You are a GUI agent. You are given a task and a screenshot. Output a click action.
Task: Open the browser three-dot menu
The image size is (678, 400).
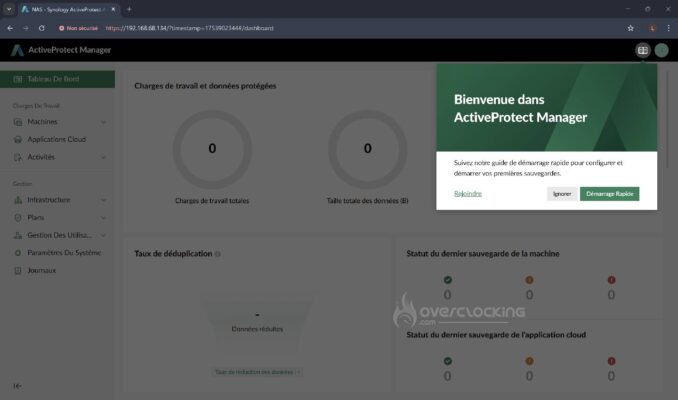668,28
